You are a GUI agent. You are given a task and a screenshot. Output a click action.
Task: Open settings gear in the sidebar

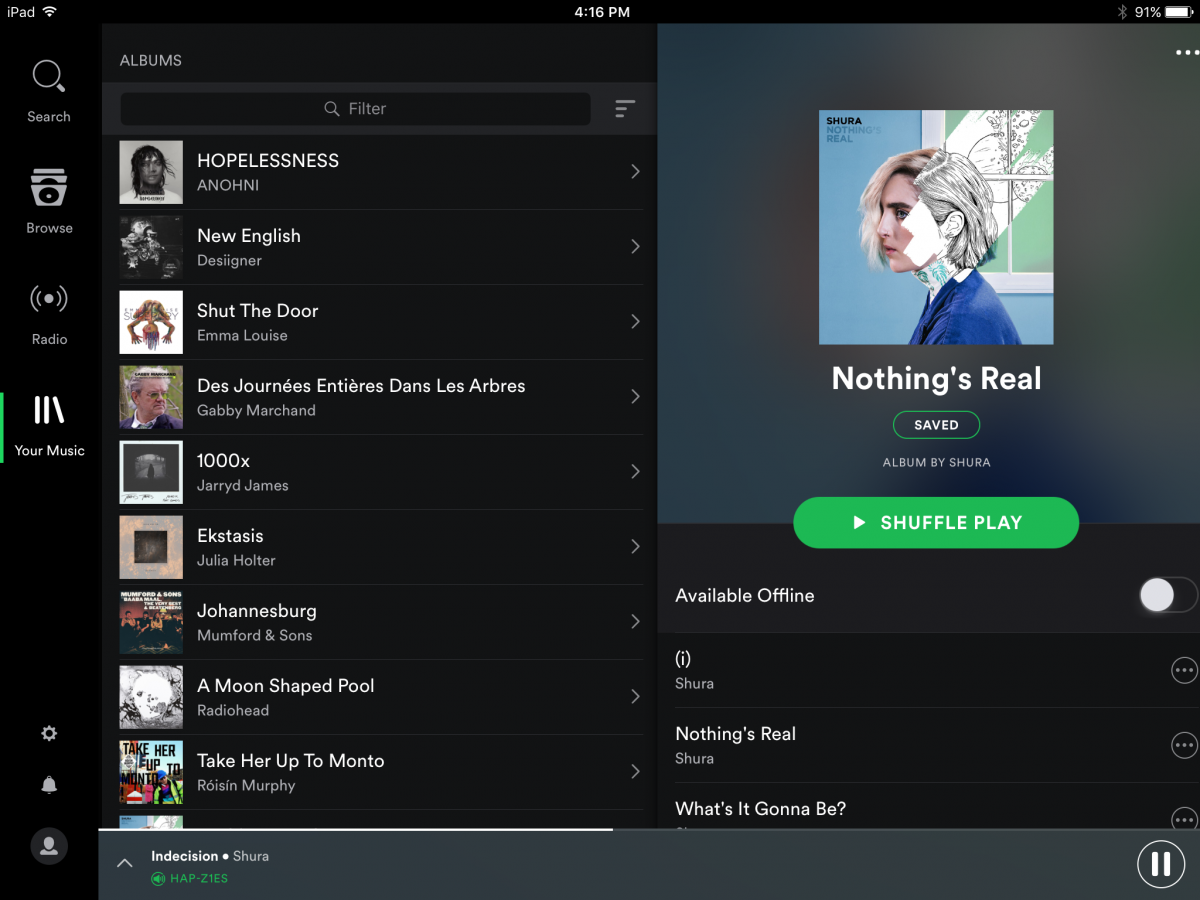(x=49, y=734)
